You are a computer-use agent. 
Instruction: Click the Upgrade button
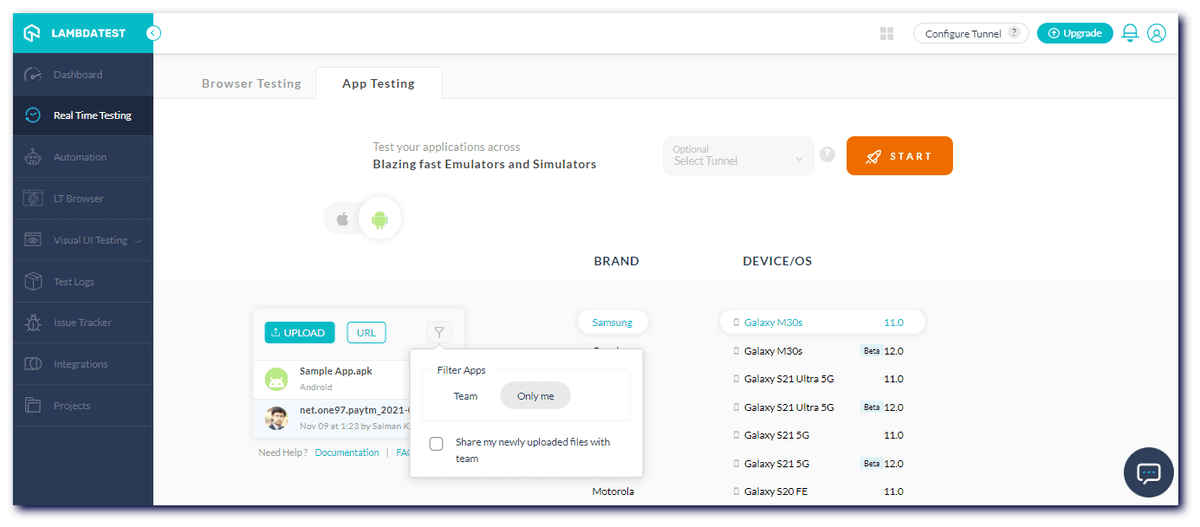[1075, 33]
